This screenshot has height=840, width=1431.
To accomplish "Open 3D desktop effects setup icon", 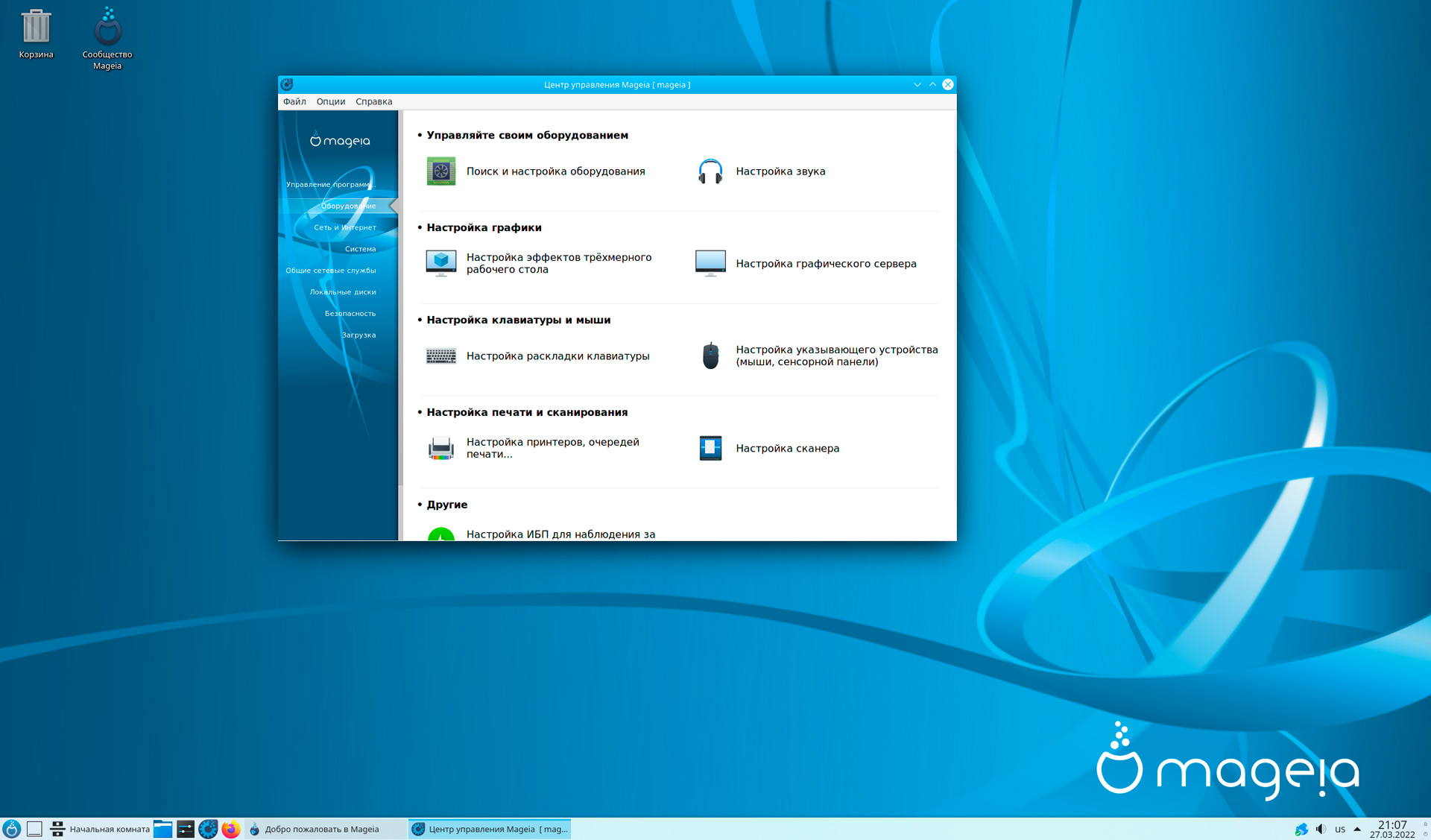I will pos(440,263).
